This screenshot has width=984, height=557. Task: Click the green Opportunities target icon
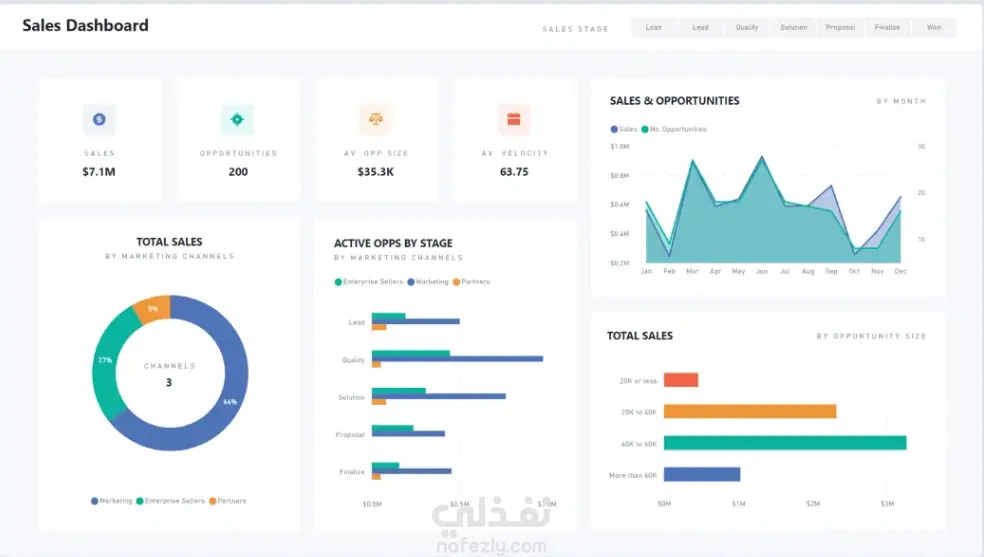[x=237, y=119]
